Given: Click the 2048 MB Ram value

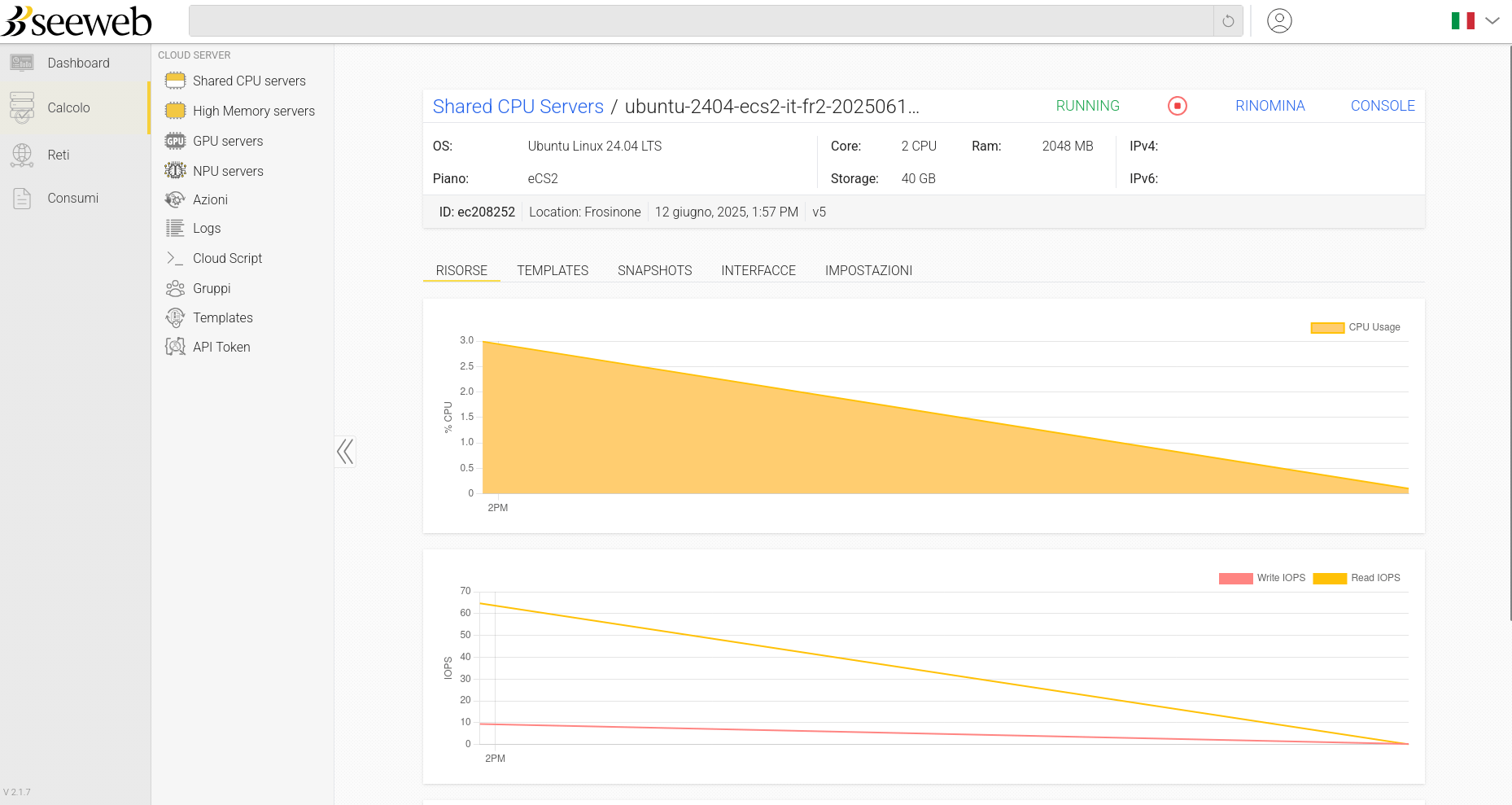Looking at the screenshot, I should pos(1068,146).
